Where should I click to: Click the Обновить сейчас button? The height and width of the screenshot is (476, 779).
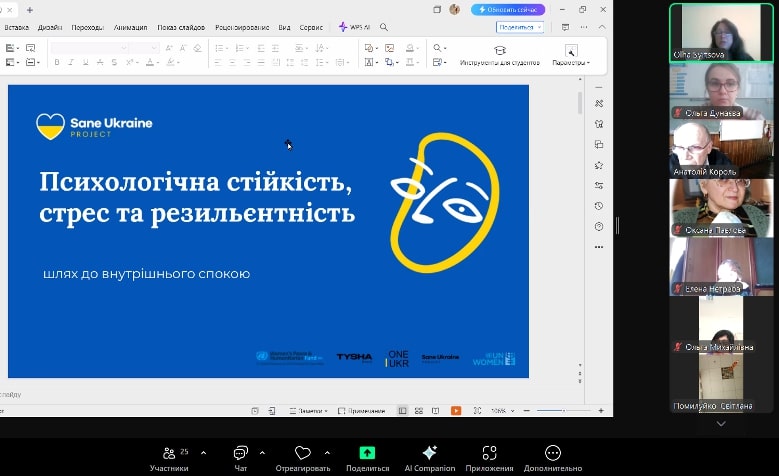coord(508,9)
